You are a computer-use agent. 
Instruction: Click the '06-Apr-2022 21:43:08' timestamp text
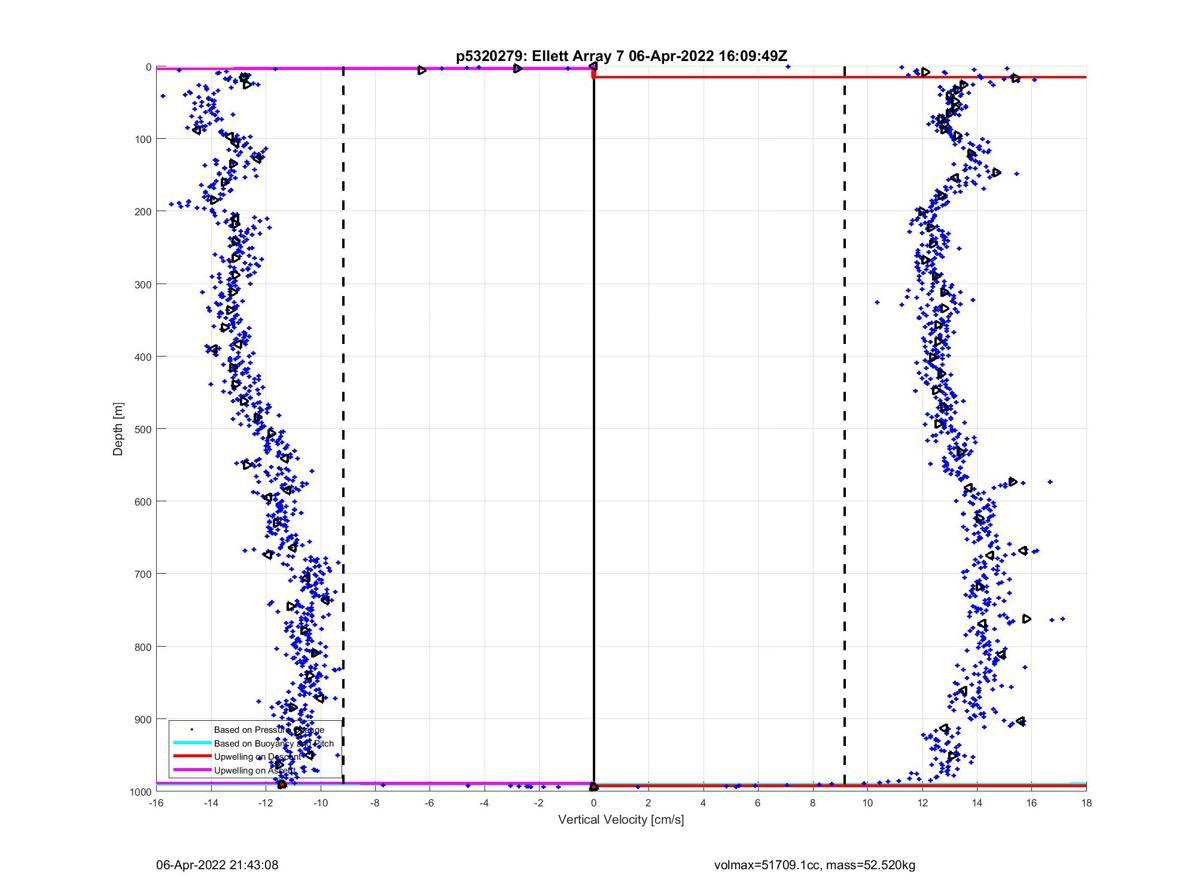click(217, 865)
